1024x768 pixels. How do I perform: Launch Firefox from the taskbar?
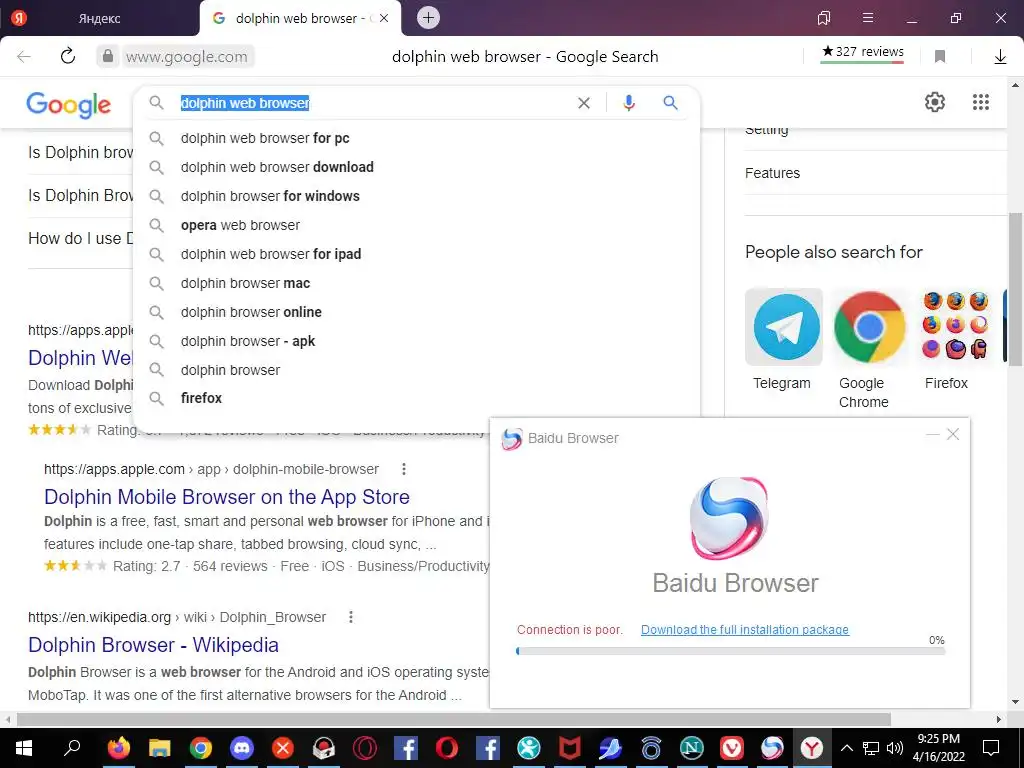pos(119,748)
